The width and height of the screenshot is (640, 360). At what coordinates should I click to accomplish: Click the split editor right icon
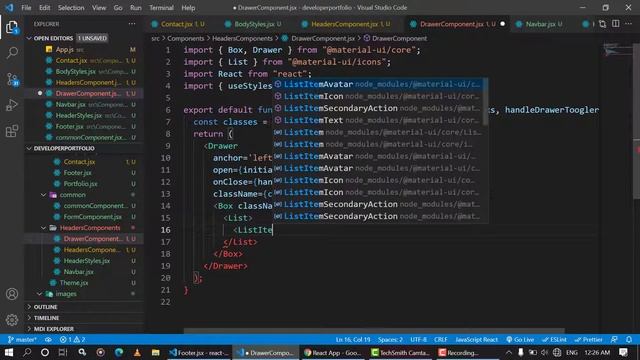click(616, 24)
